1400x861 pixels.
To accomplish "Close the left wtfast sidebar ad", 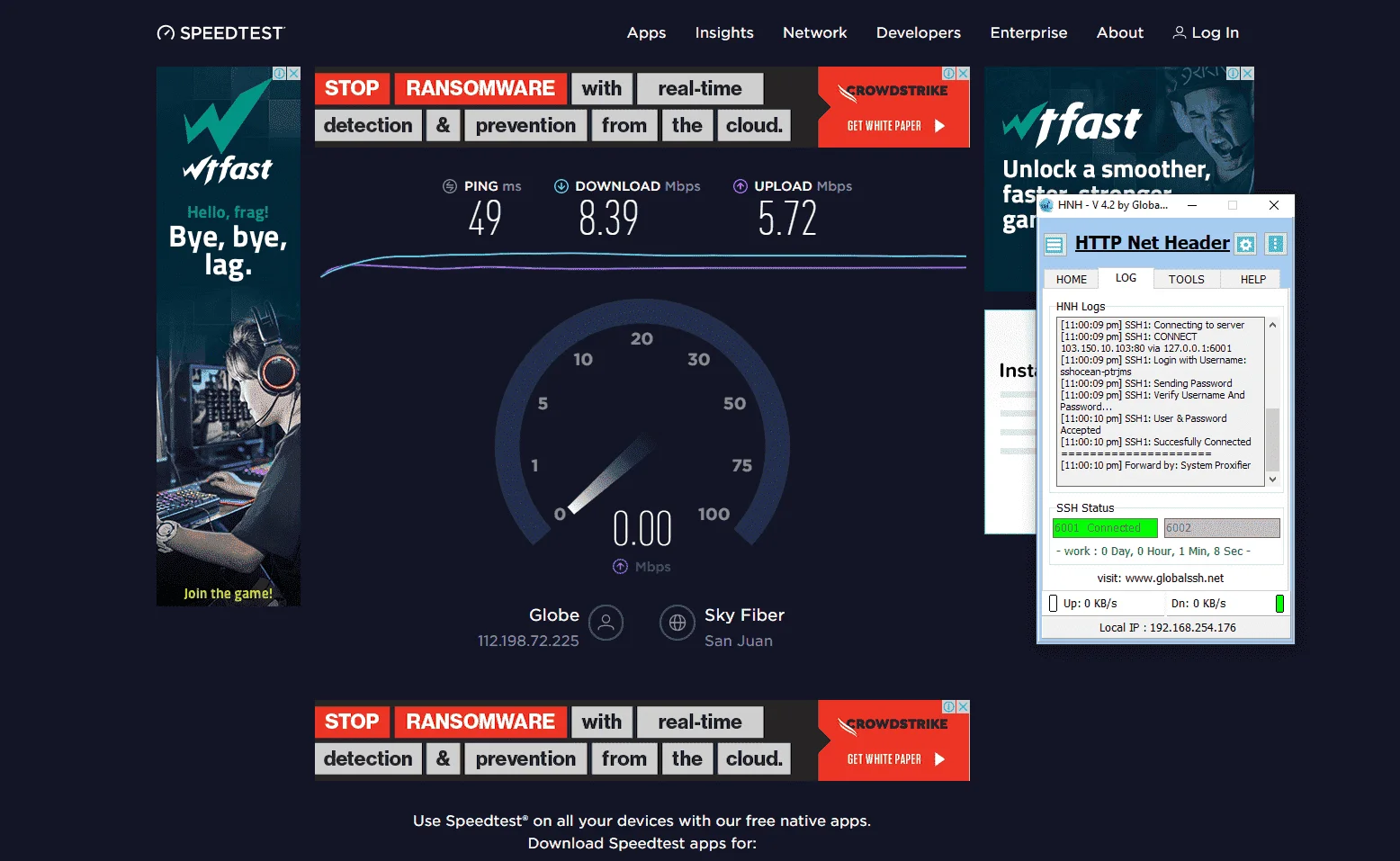I will pyautogui.click(x=293, y=73).
